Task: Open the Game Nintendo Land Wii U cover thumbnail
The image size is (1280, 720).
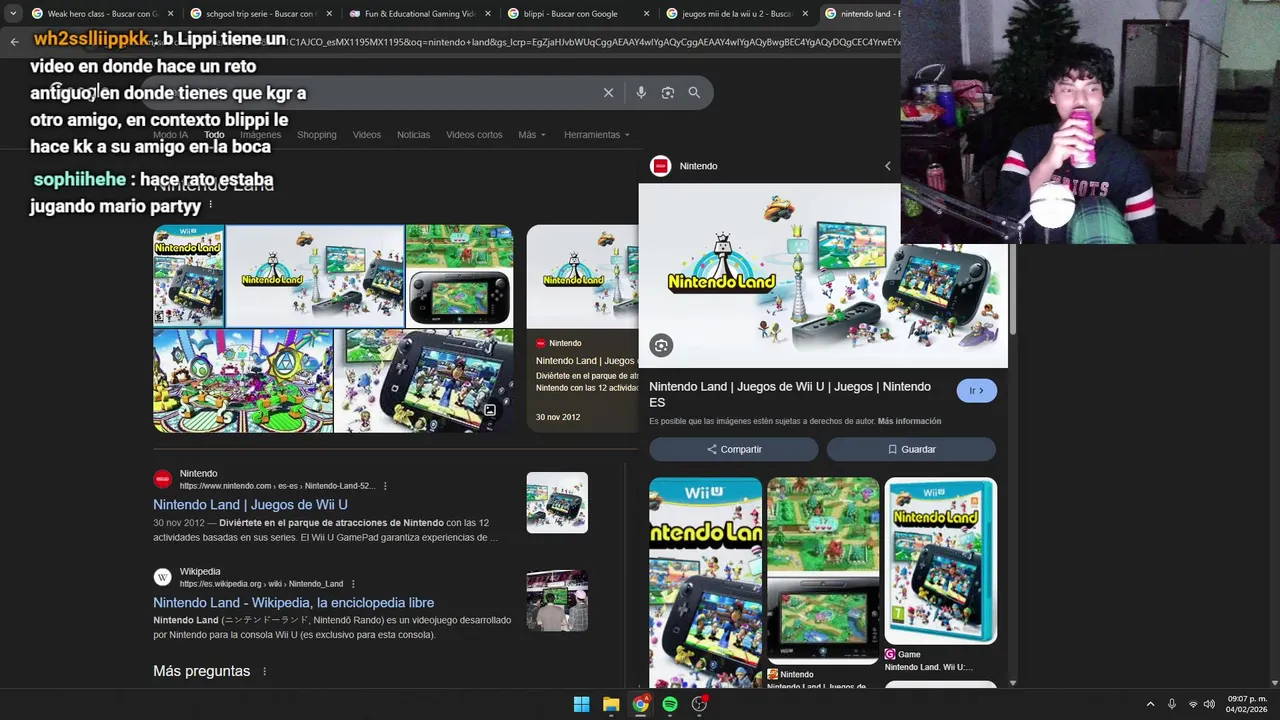Action: pyautogui.click(x=941, y=561)
